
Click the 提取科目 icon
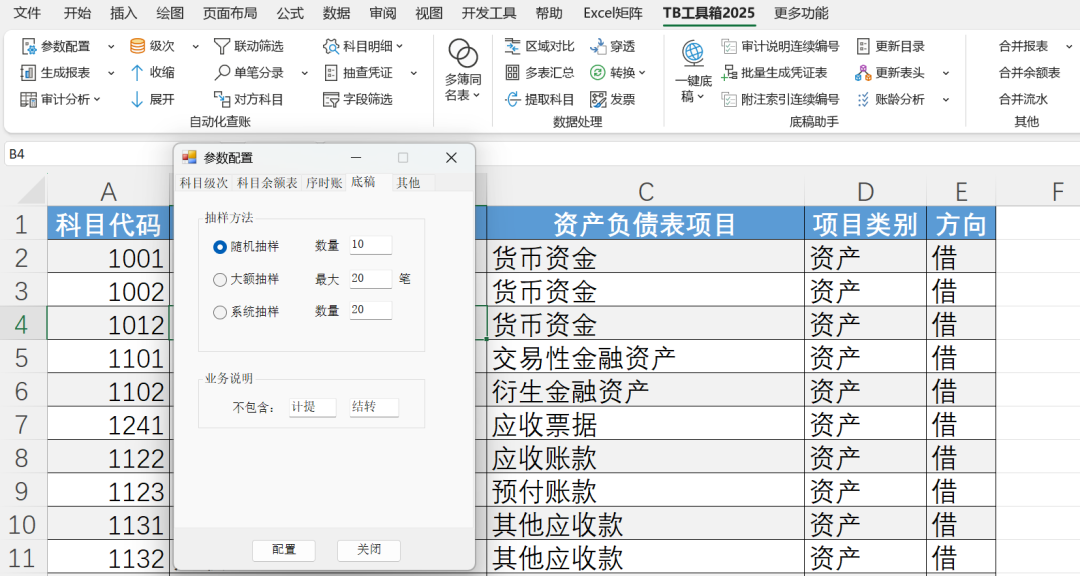pyautogui.click(x=512, y=99)
